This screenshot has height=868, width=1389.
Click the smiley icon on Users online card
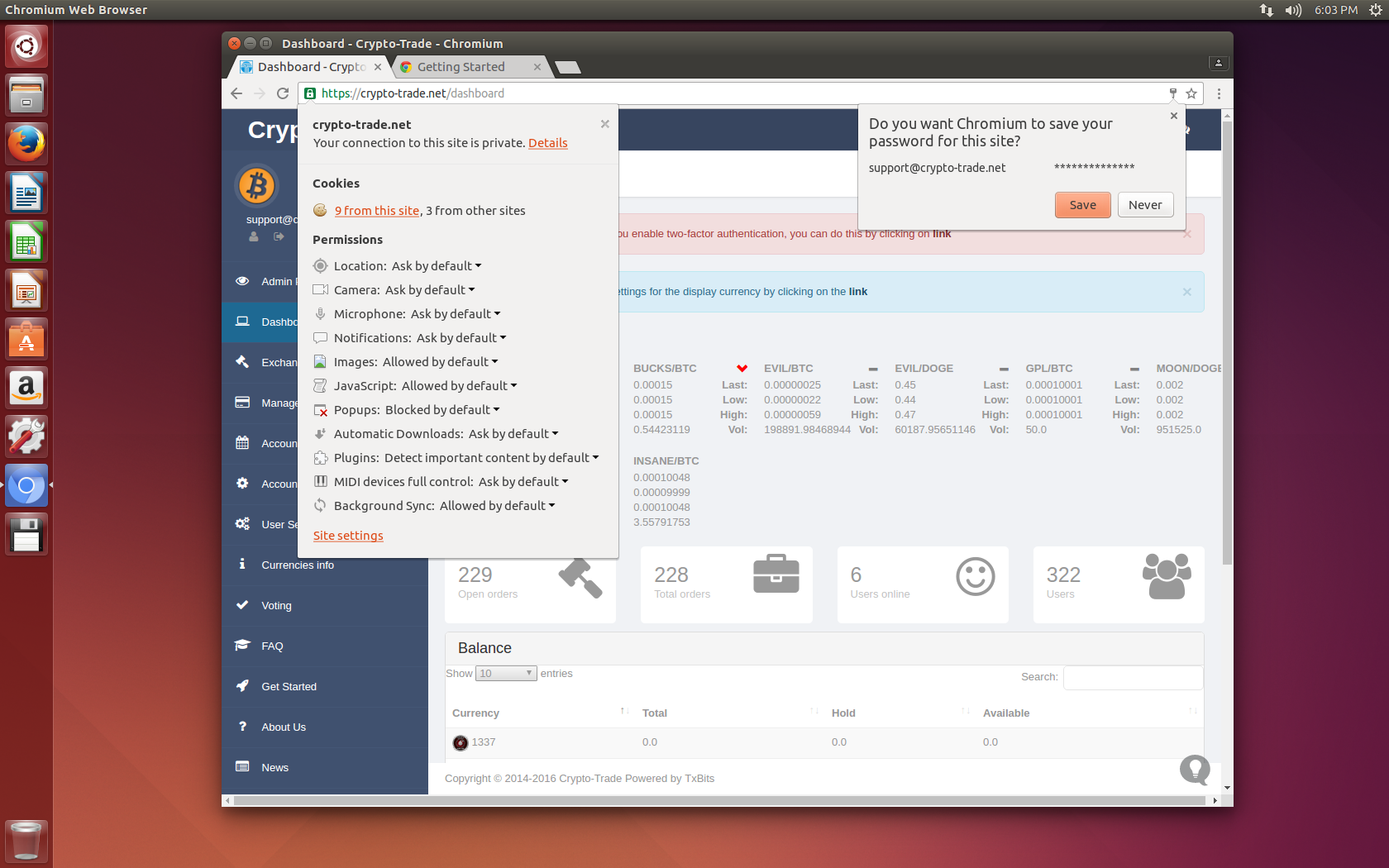coord(976,576)
